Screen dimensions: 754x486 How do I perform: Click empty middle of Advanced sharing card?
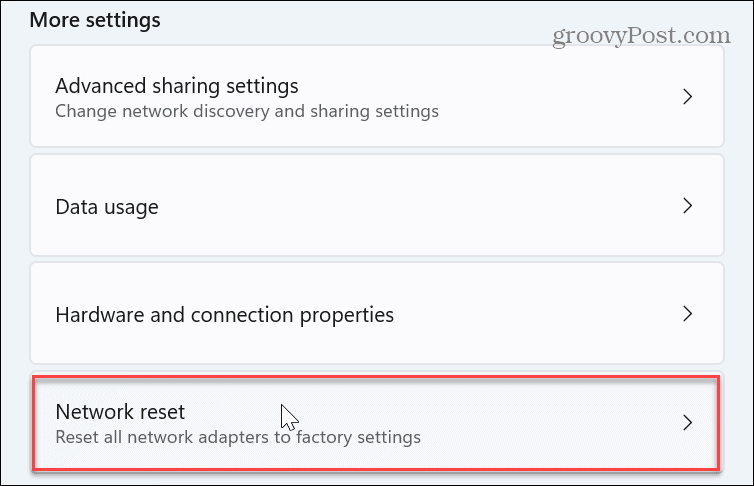[560, 97]
